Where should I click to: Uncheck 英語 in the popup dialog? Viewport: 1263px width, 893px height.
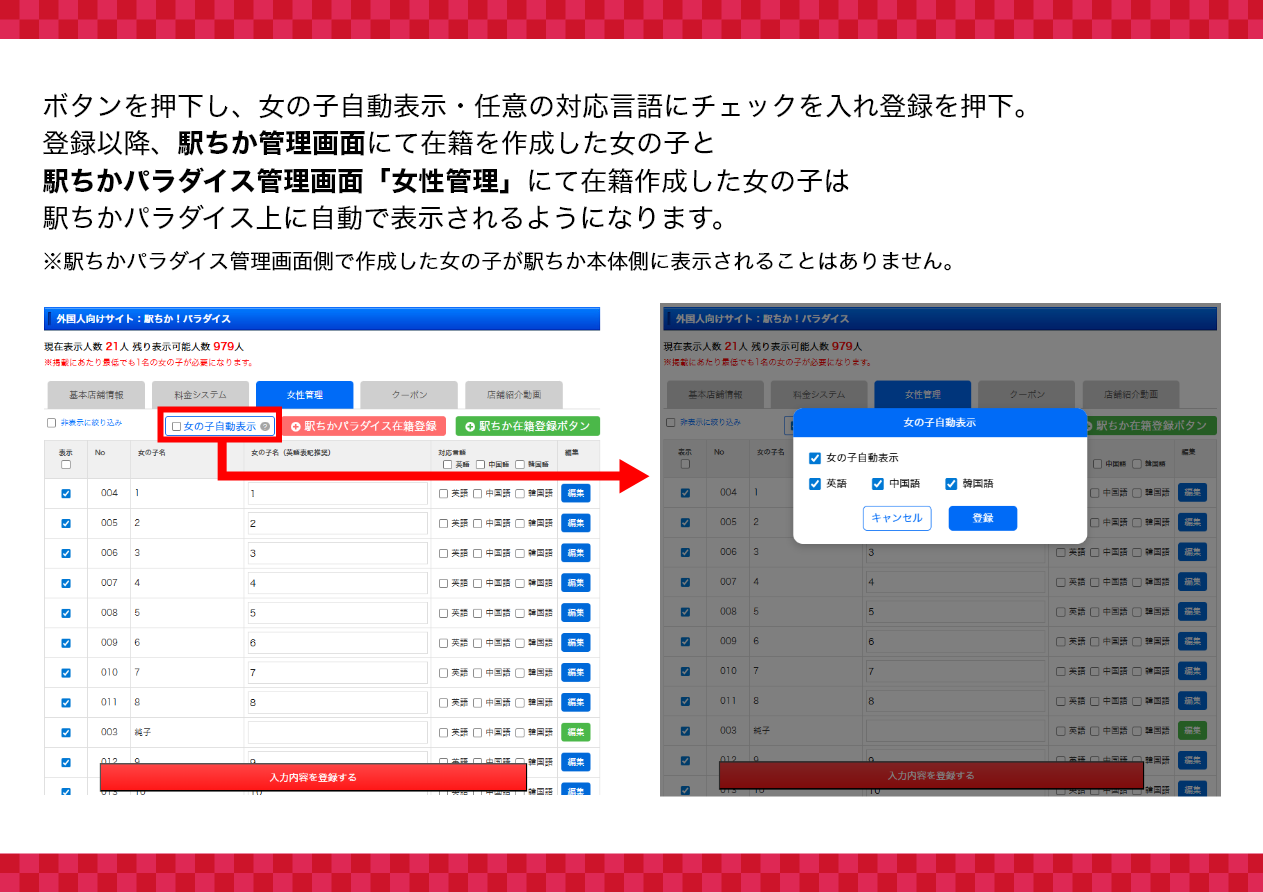[815, 484]
